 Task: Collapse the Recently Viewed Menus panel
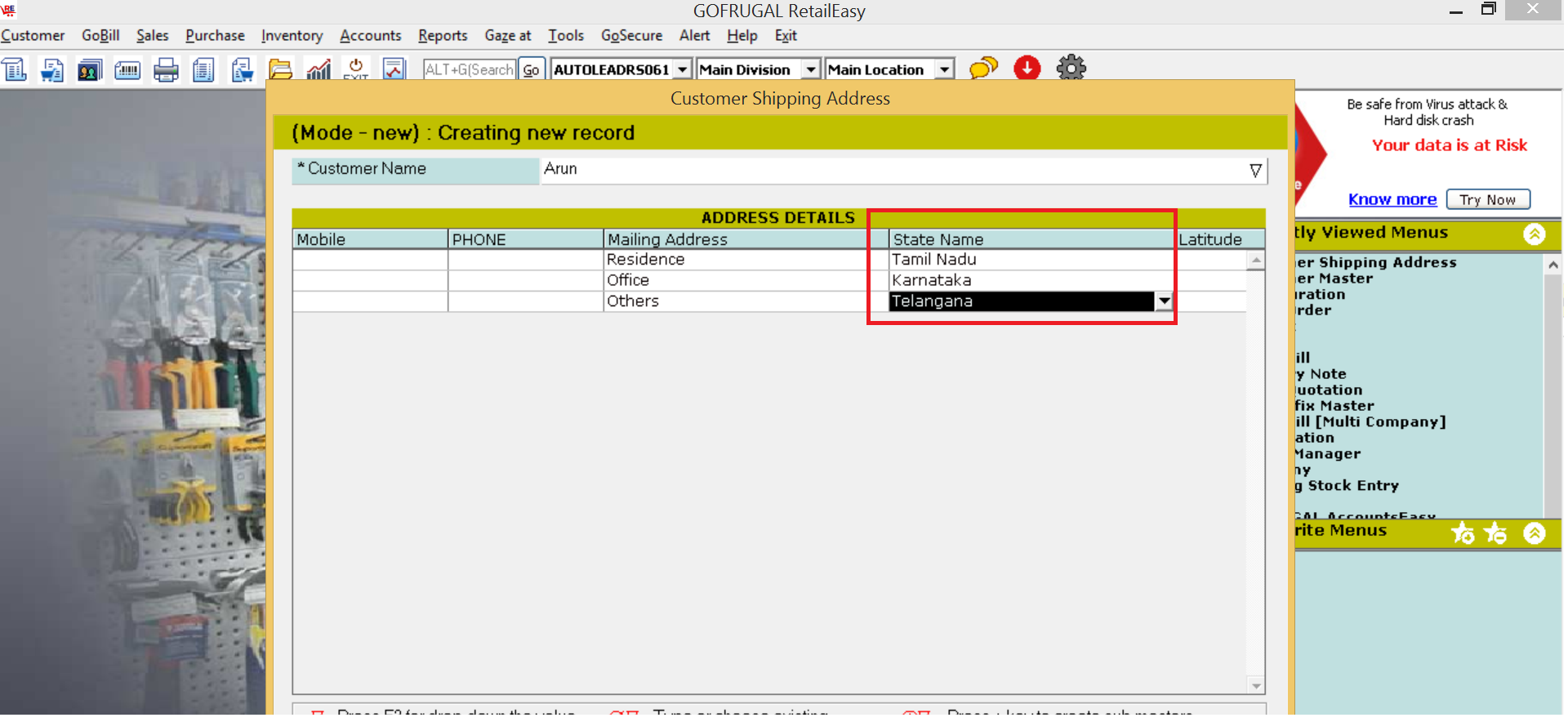tap(1535, 234)
